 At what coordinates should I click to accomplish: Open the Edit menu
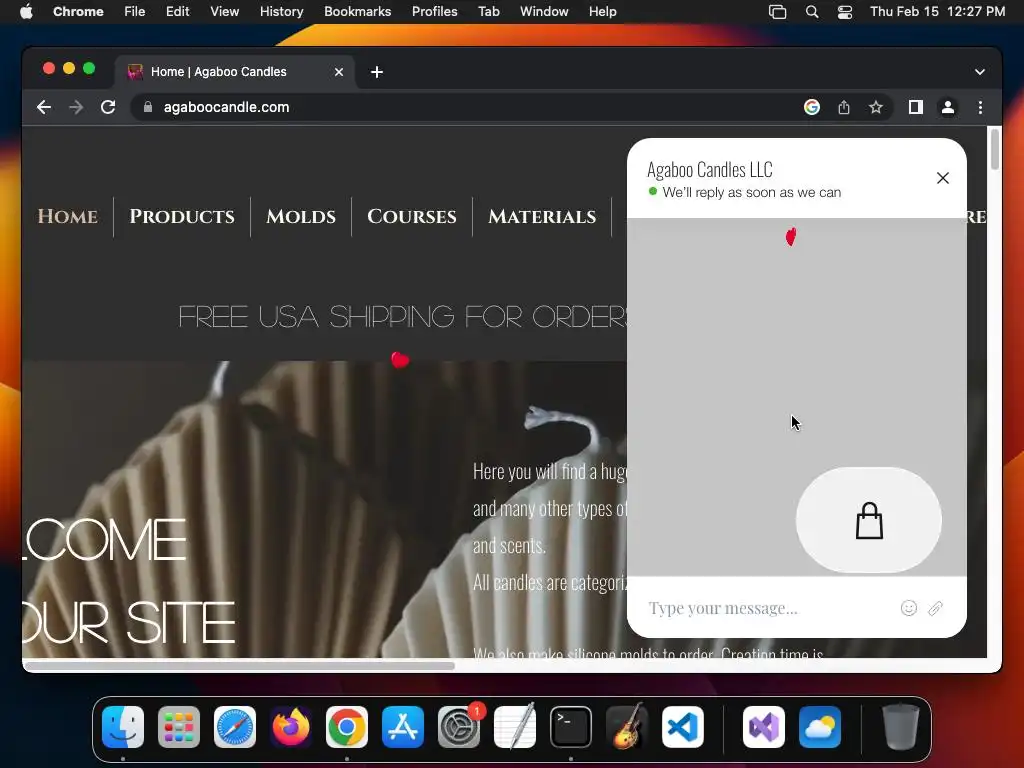tap(177, 11)
